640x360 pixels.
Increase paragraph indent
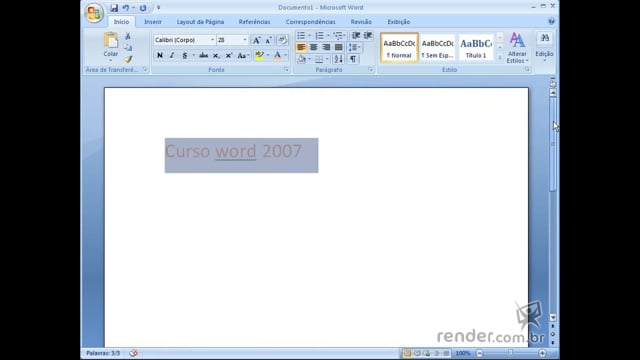[x=368, y=36]
